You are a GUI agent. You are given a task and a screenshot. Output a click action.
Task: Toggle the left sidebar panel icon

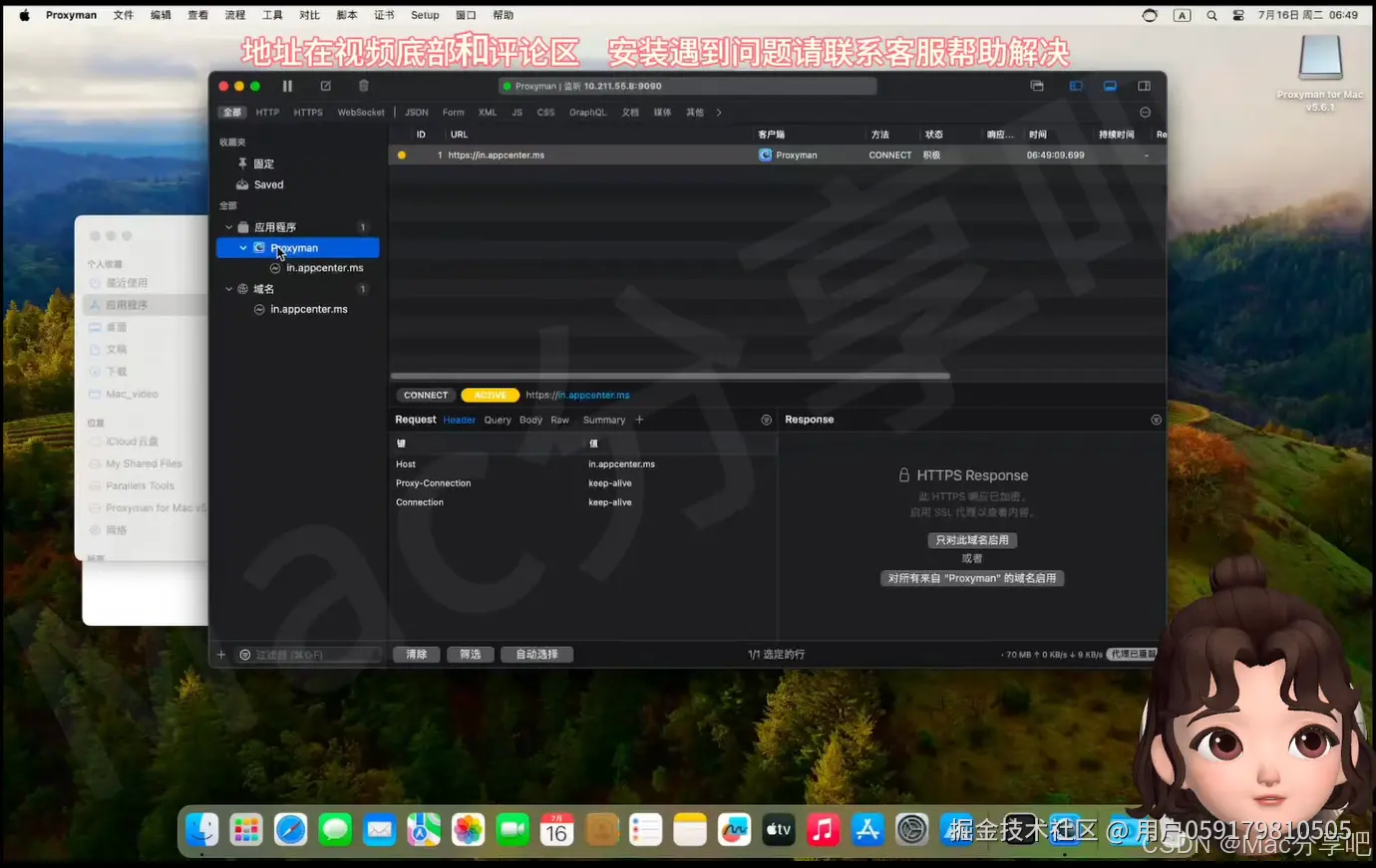[1076, 86]
